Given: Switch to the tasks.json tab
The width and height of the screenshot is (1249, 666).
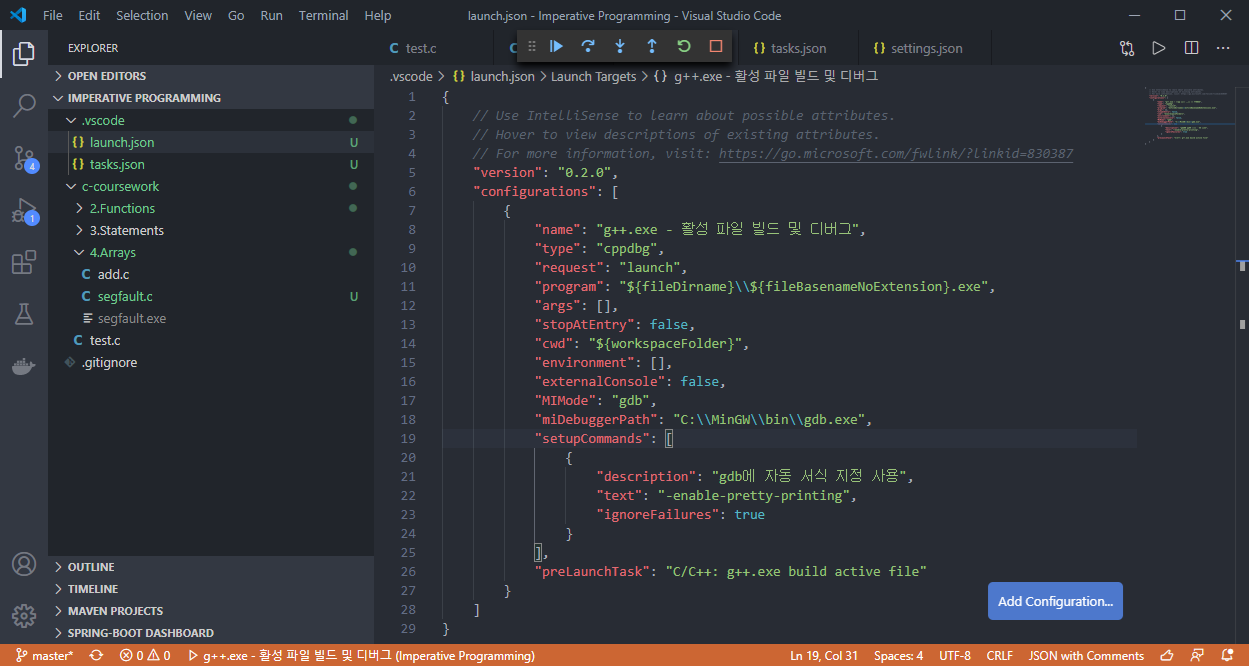Looking at the screenshot, I should coord(798,48).
